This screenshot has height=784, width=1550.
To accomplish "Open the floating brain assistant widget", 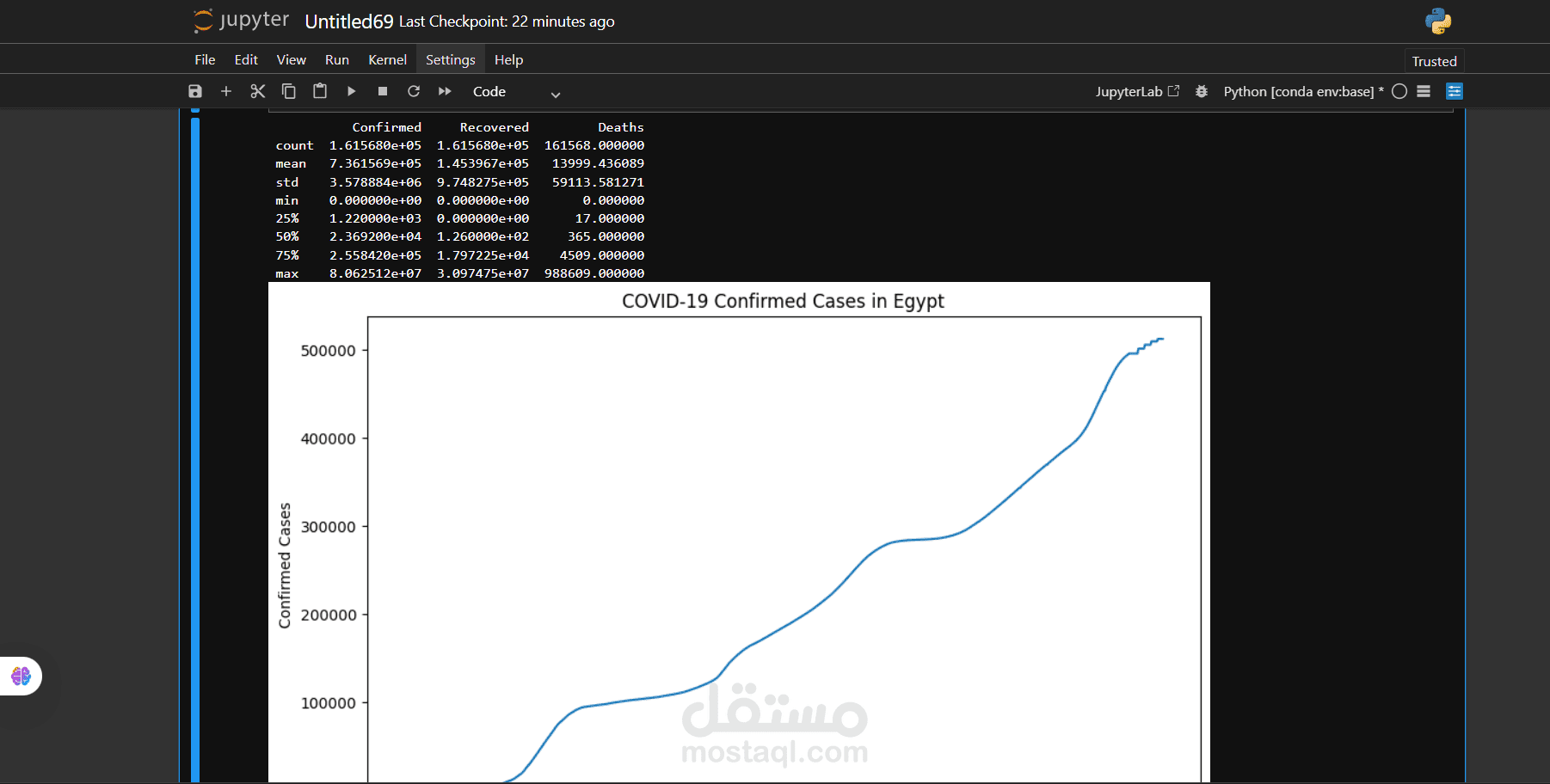I will point(21,677).
